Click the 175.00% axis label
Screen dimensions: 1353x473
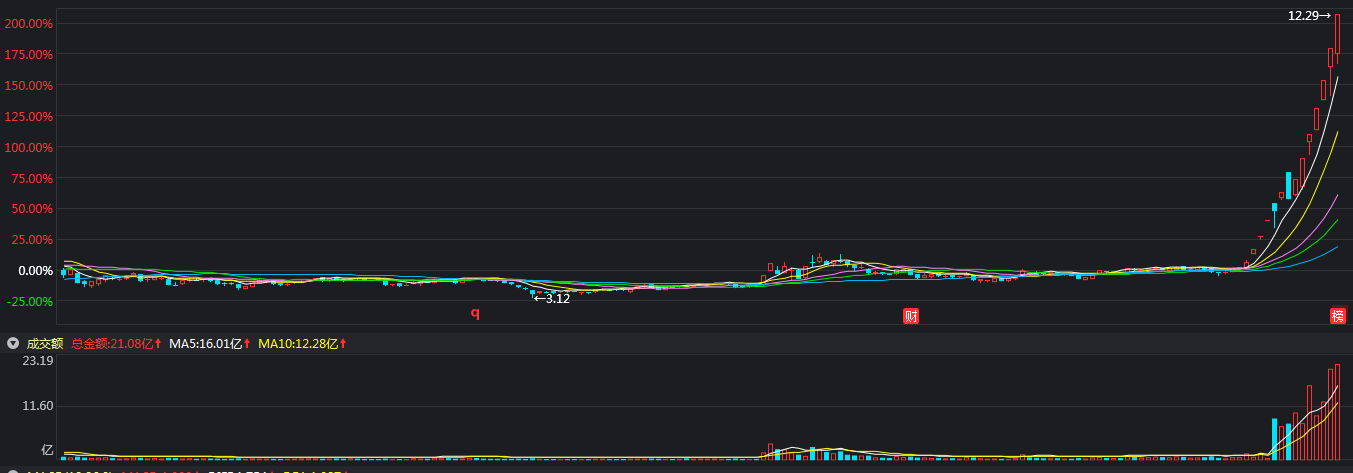pyautogui.click(x=28, y=55)
